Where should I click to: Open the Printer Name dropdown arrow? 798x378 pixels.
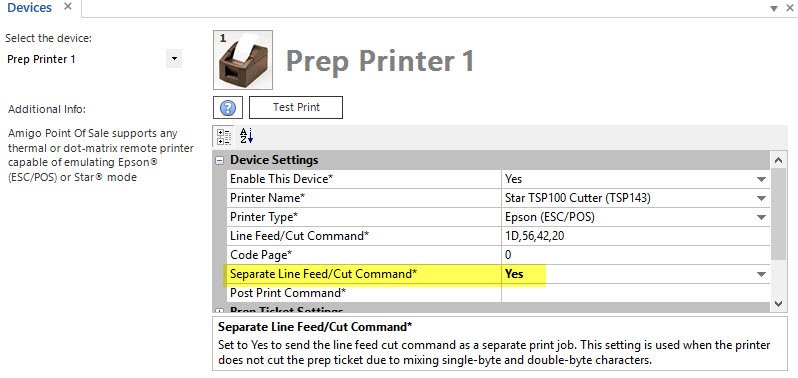(x=761, y=198)
